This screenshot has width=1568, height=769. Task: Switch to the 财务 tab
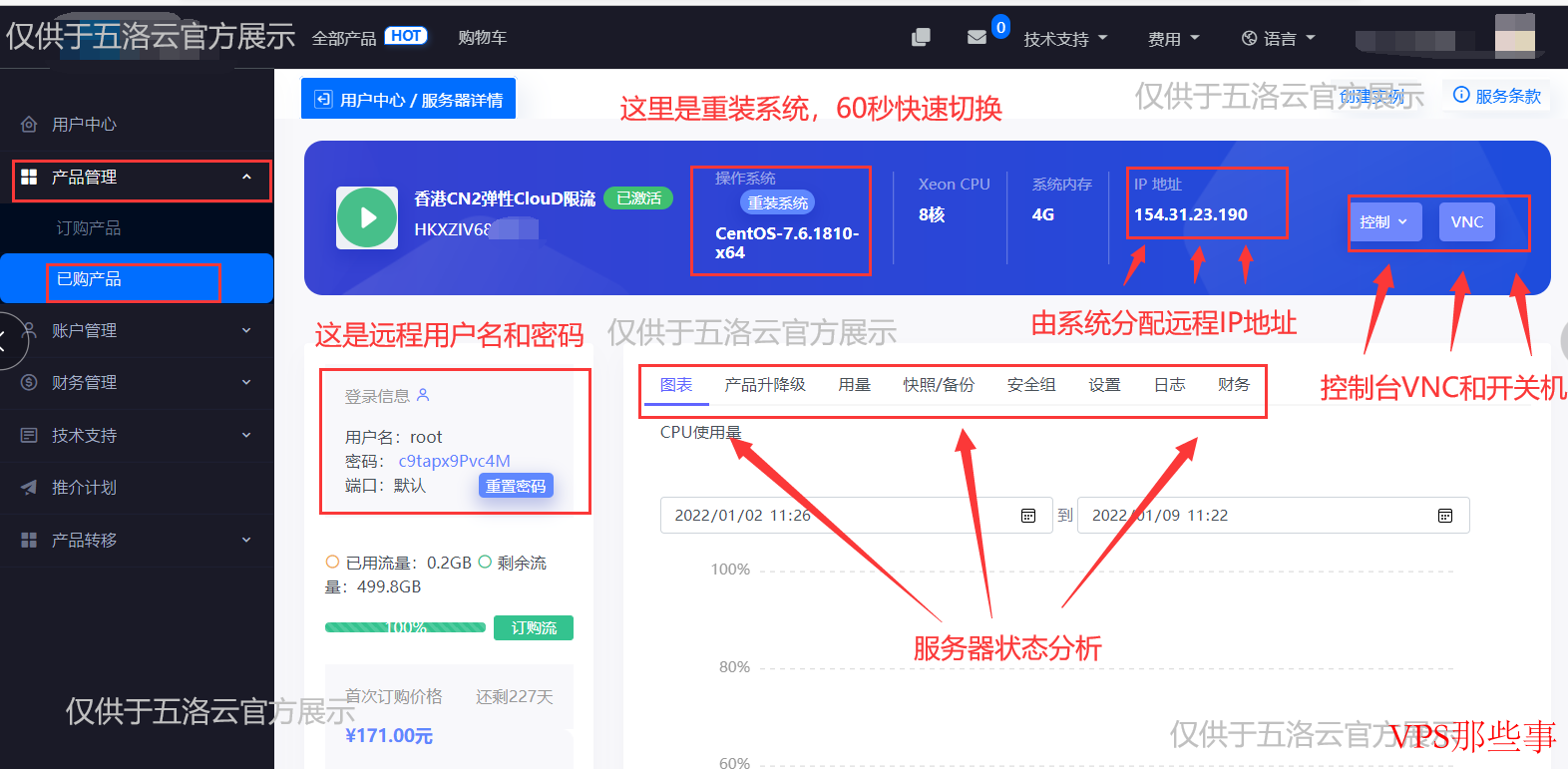tap(1233, 385)
